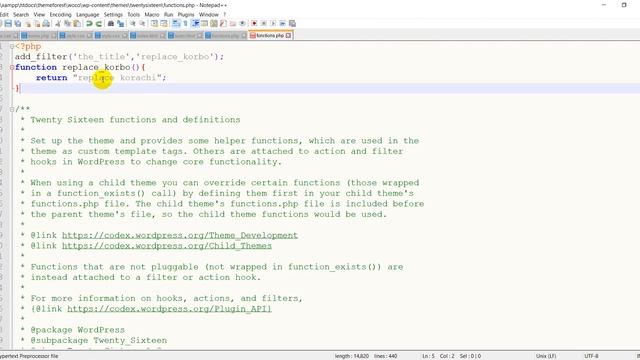
Task: Select the active functions.php tab
Action: pyautogui.click(x=269, y=36)
